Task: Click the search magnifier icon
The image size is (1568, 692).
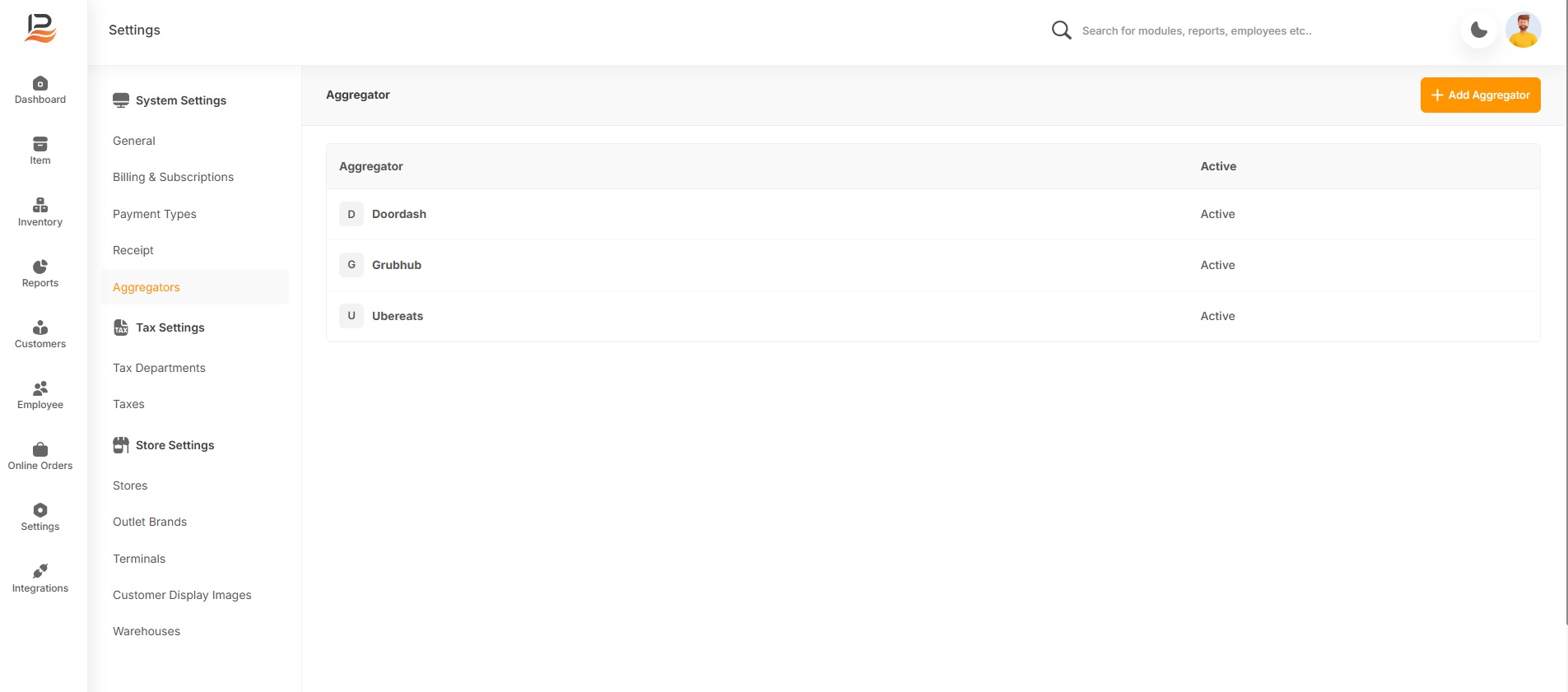Action: pos(1061,30)
